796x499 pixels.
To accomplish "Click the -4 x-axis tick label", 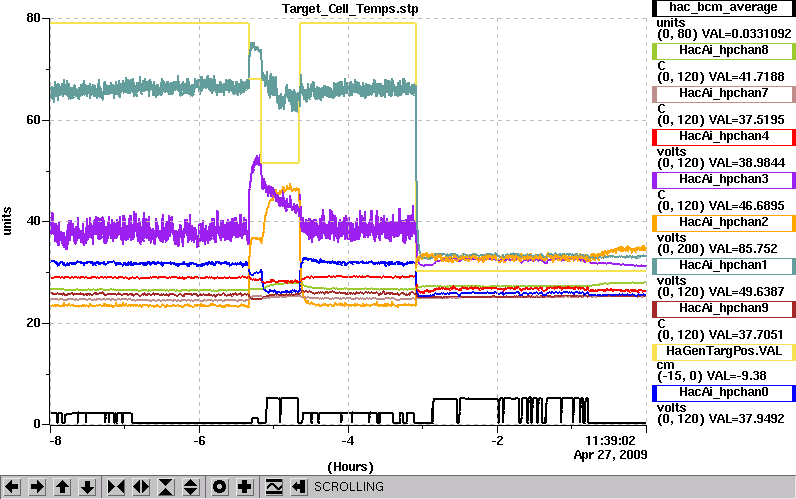I will (x=348, y=441).
